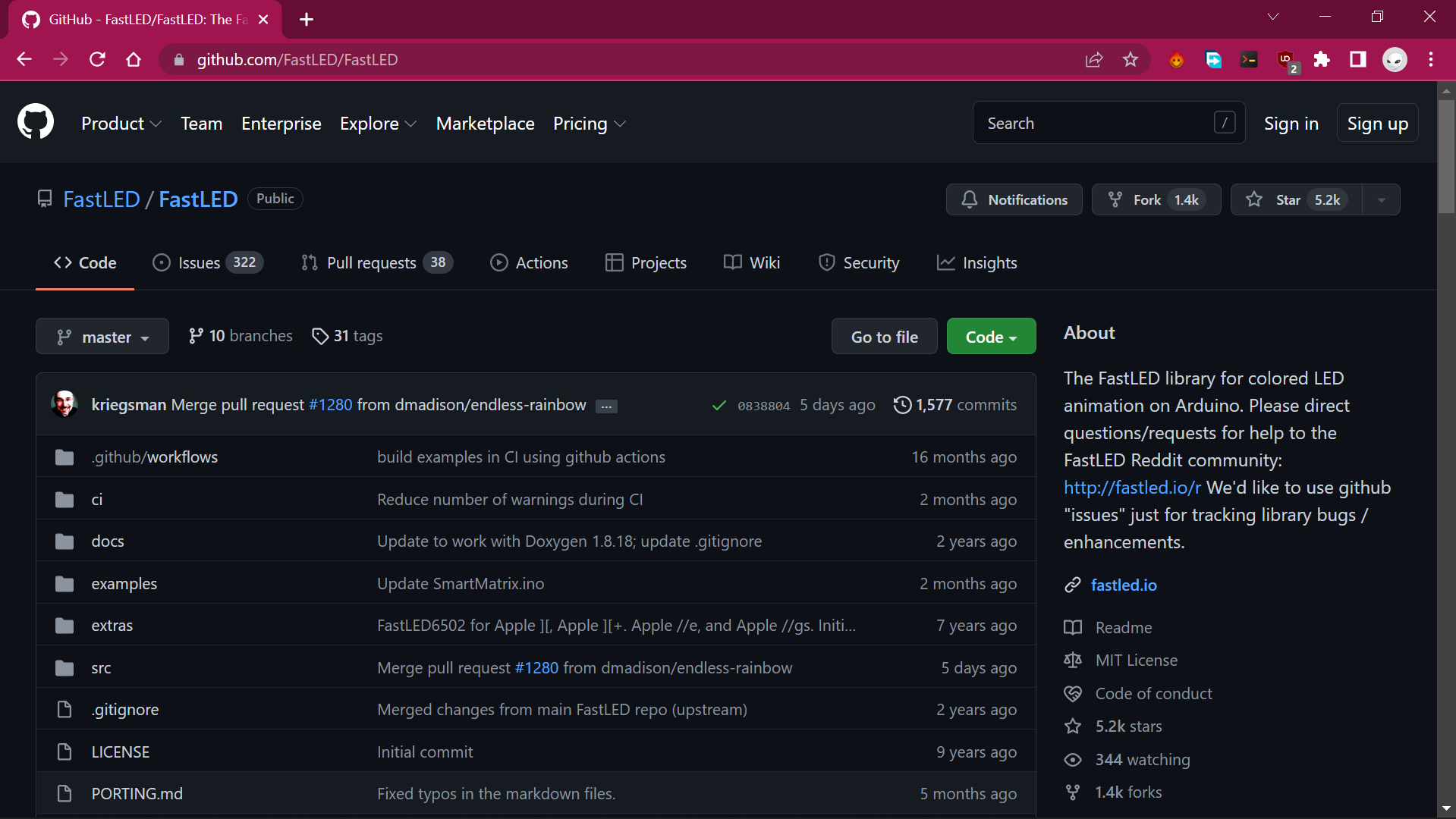Click the GitHub Octocat logo

pyautogui.click(x=36, y=122)
